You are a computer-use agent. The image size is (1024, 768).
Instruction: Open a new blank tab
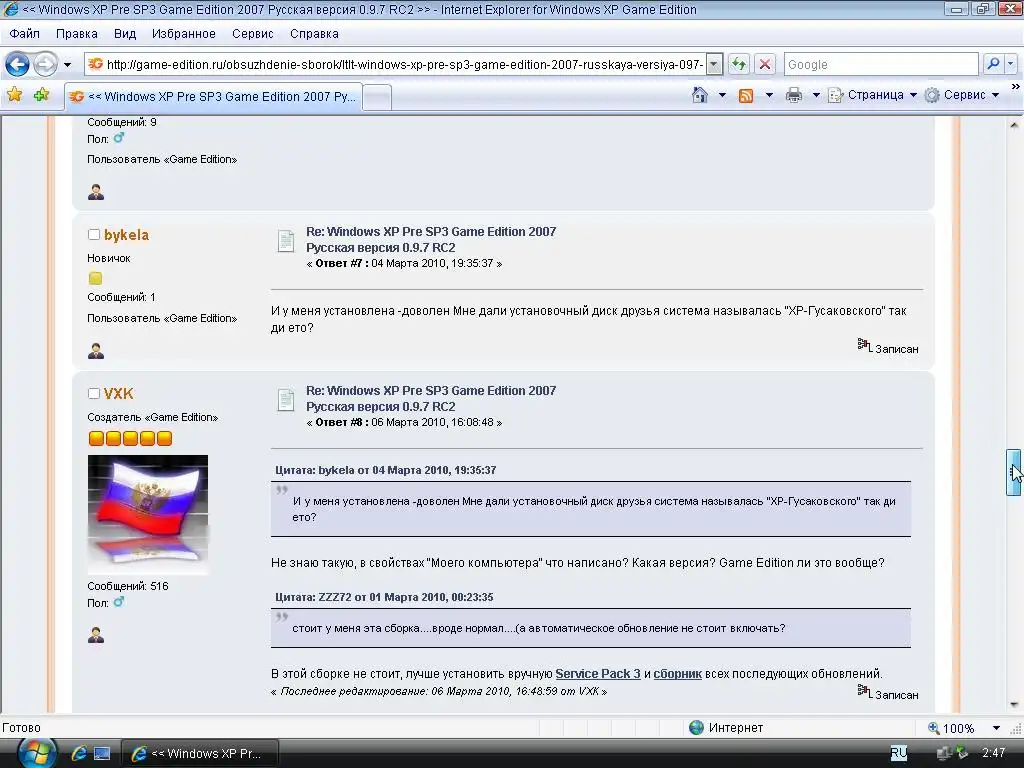pos(377,97)
